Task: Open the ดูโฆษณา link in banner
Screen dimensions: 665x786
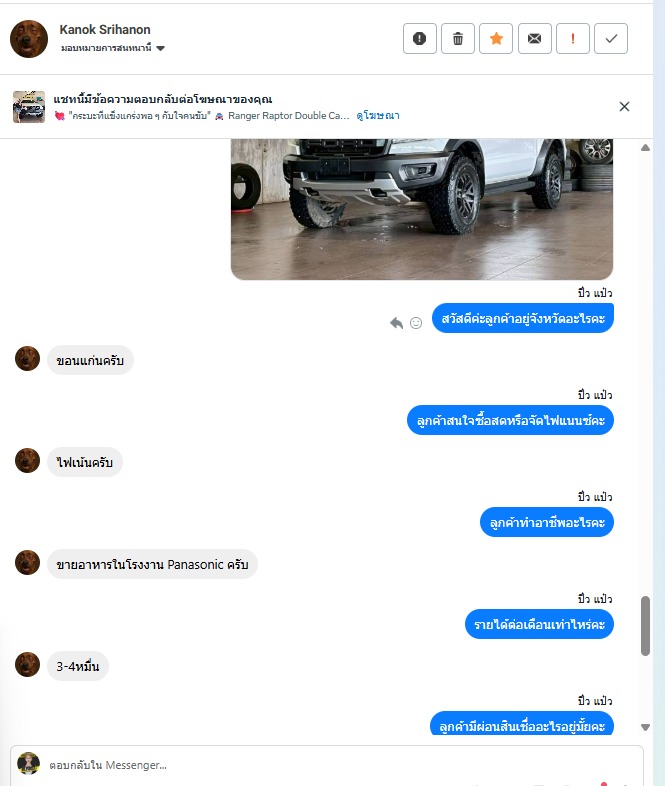Action: [x=378, y=116]
